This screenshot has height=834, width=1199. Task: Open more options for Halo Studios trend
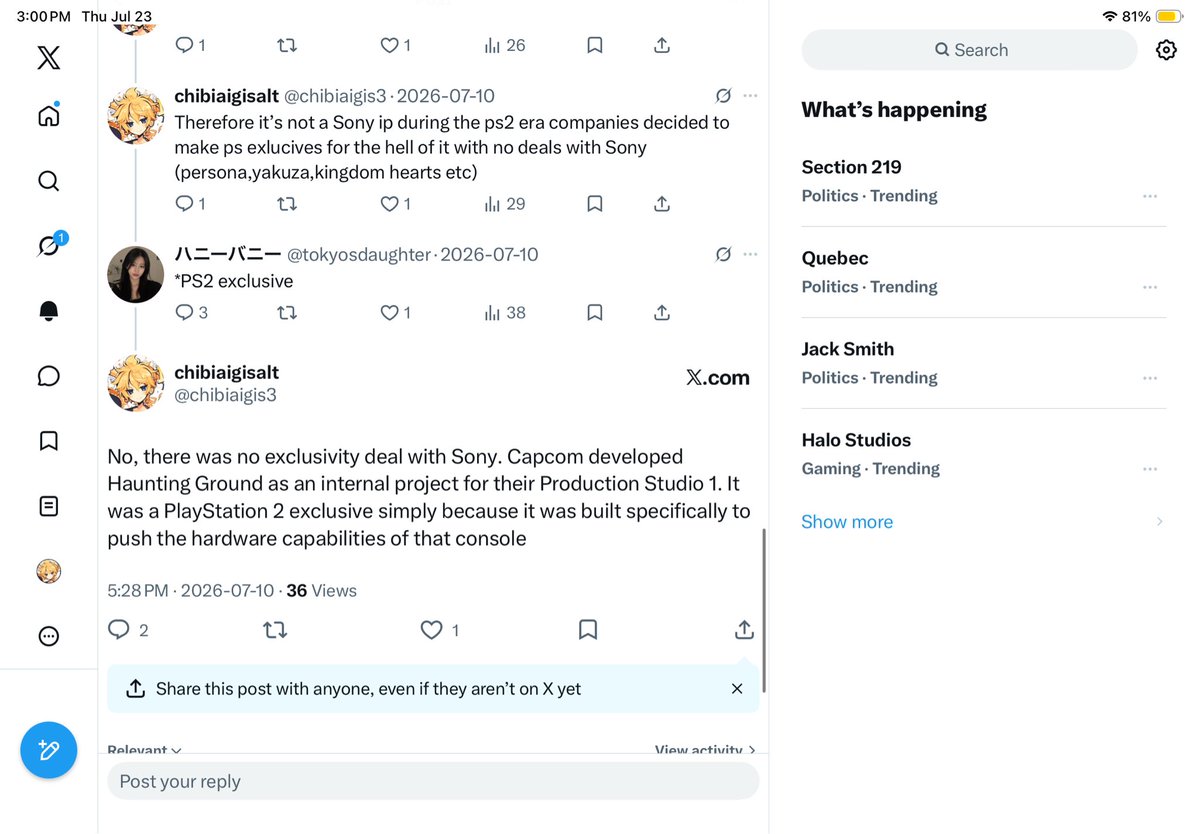click(1150, 469)
